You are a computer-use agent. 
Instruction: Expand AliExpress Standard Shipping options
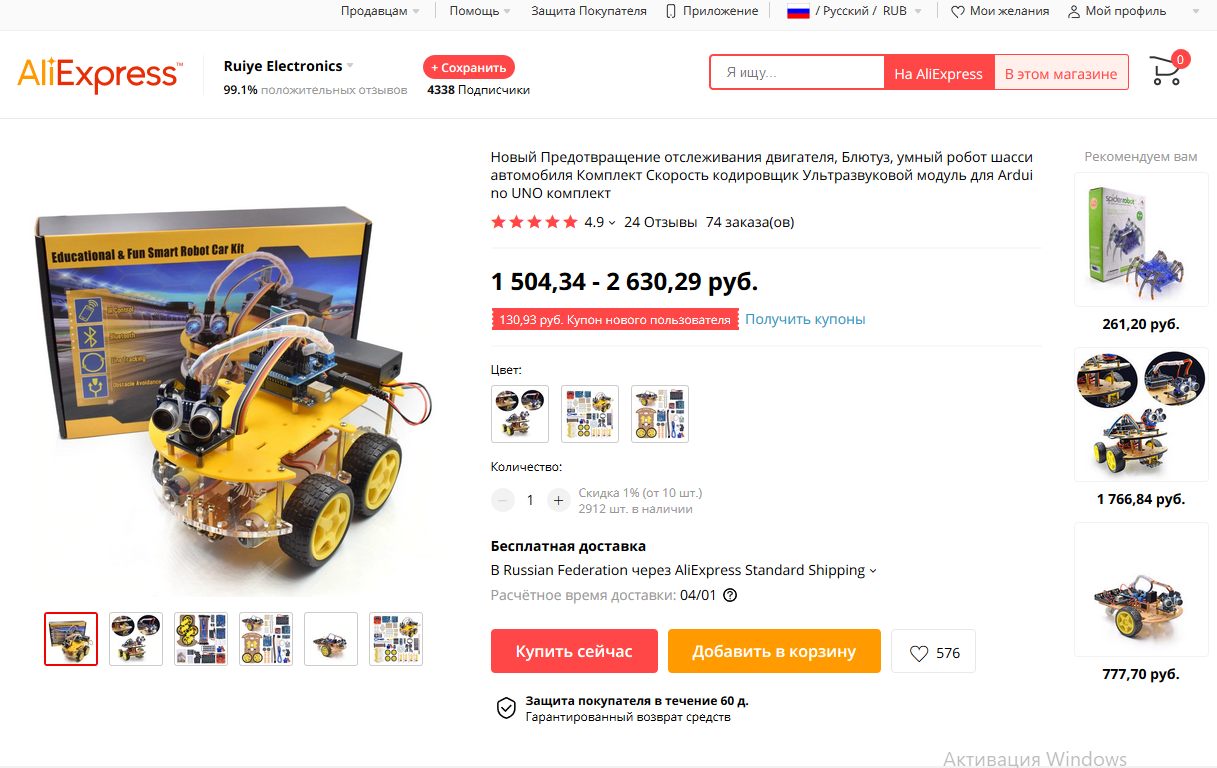[x=873, y=571]
